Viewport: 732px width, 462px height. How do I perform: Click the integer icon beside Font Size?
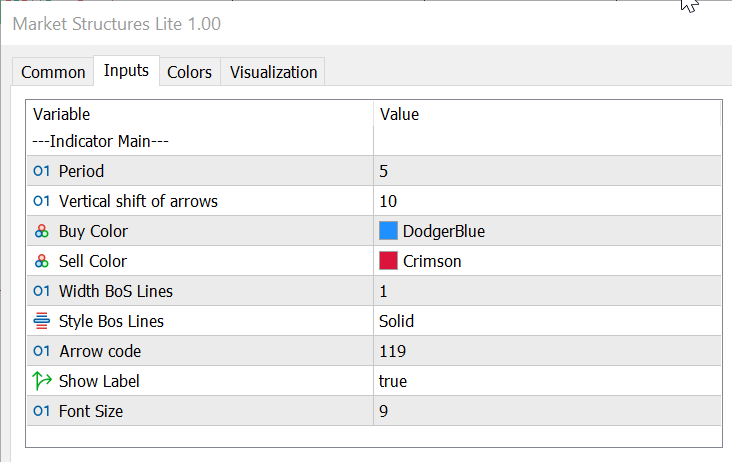pyautogui.click(x=42, y=411)
